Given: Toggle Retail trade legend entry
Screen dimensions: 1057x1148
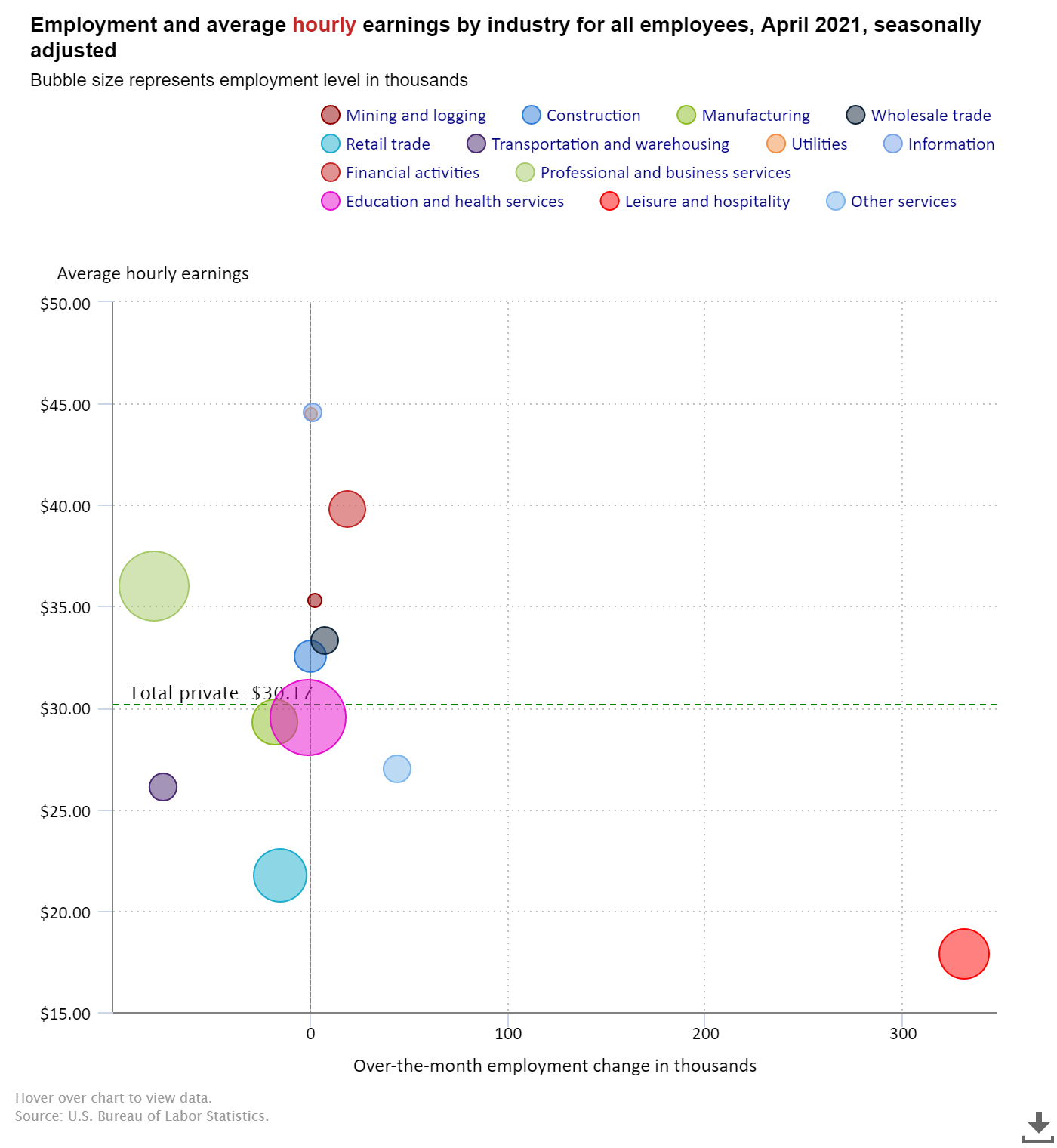Looking at the screenshot, I should [376, 144].
